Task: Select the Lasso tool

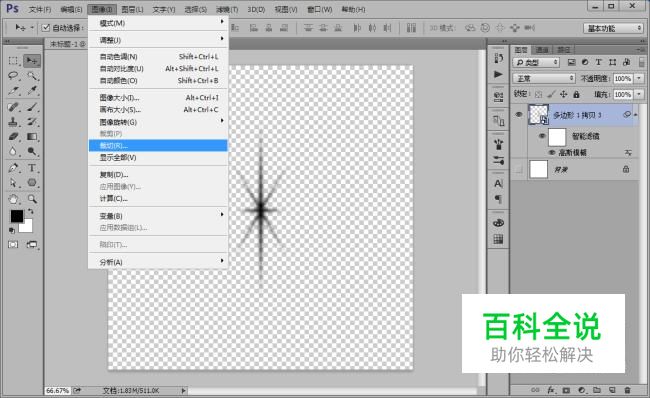Action: point(13,76)
